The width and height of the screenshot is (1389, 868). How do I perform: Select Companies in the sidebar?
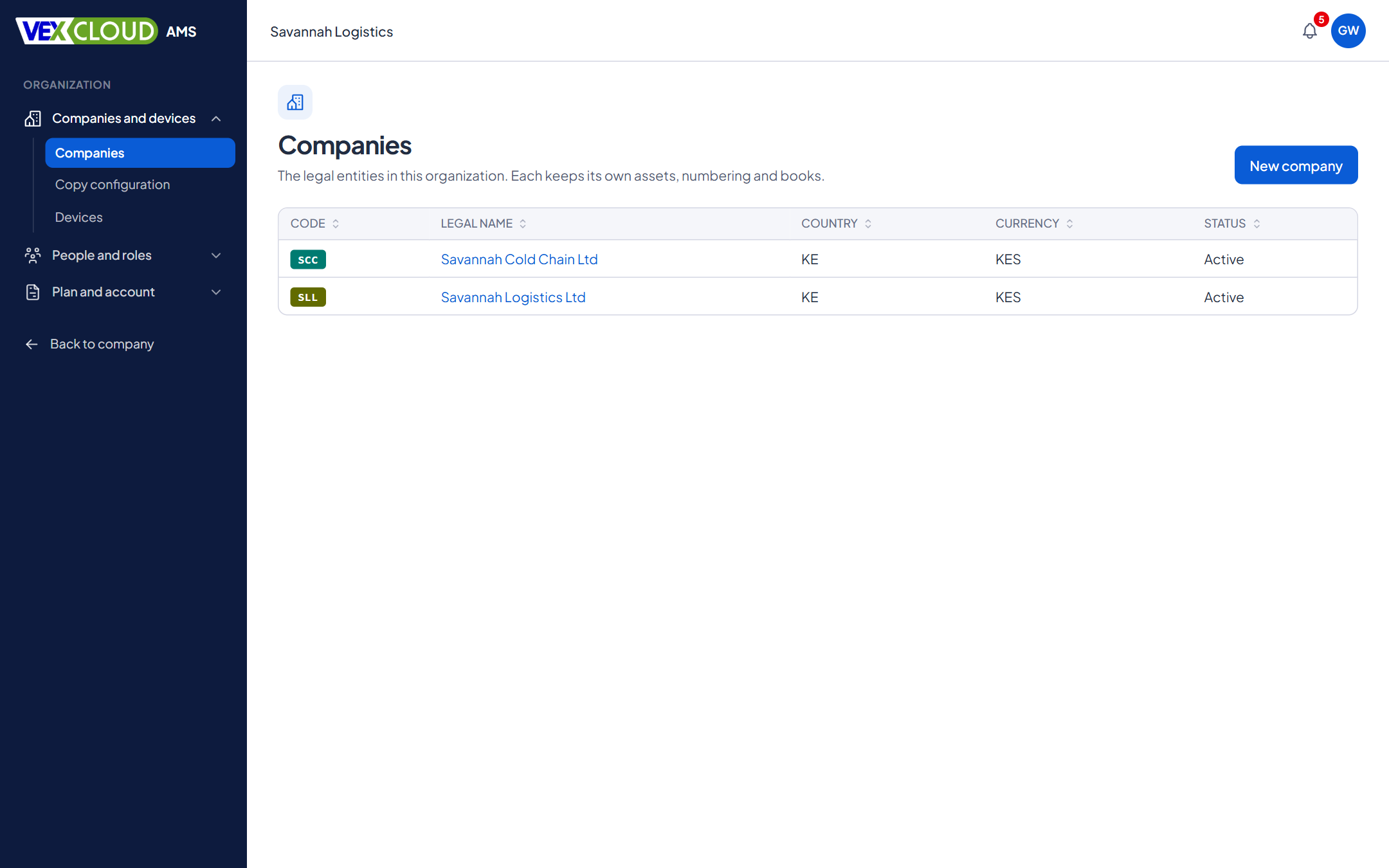[140, 153]
